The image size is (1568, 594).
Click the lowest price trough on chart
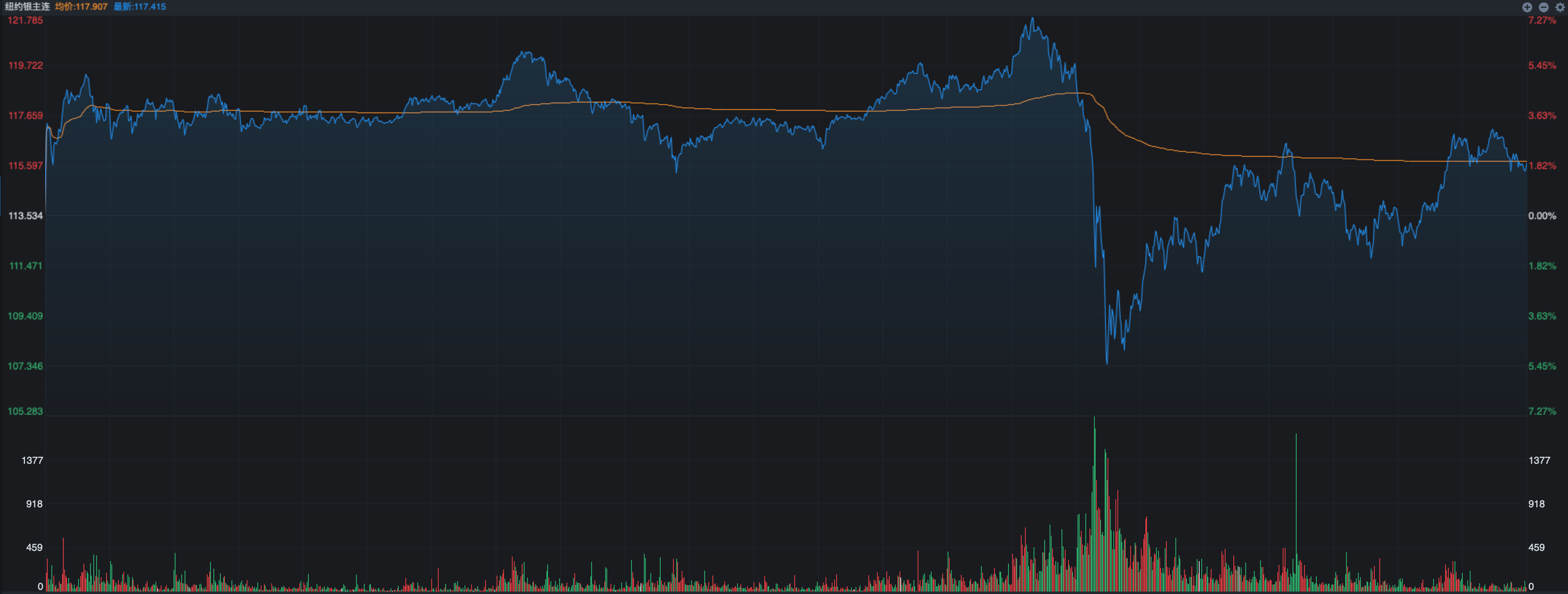(1107, 363)
